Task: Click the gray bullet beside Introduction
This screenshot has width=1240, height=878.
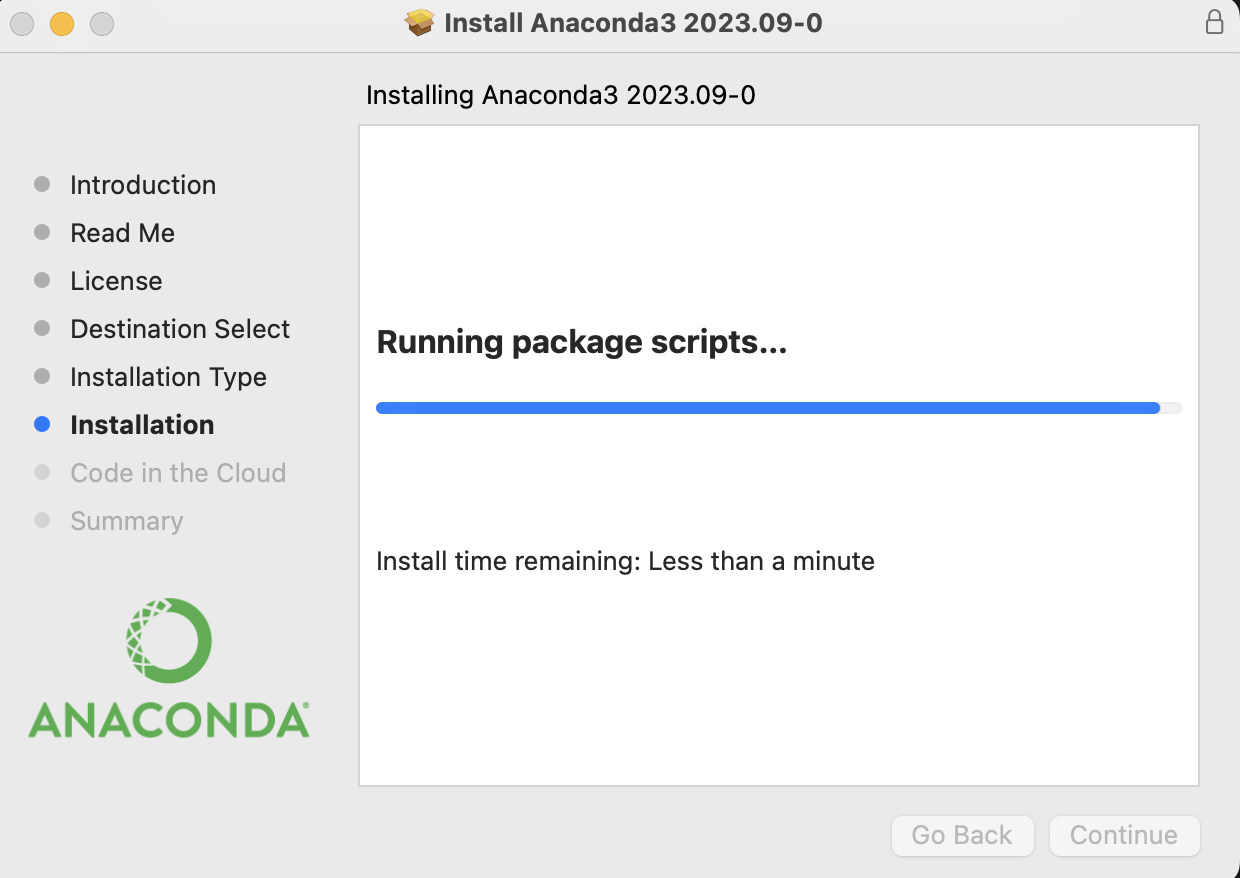Action: tap(42, 184)
